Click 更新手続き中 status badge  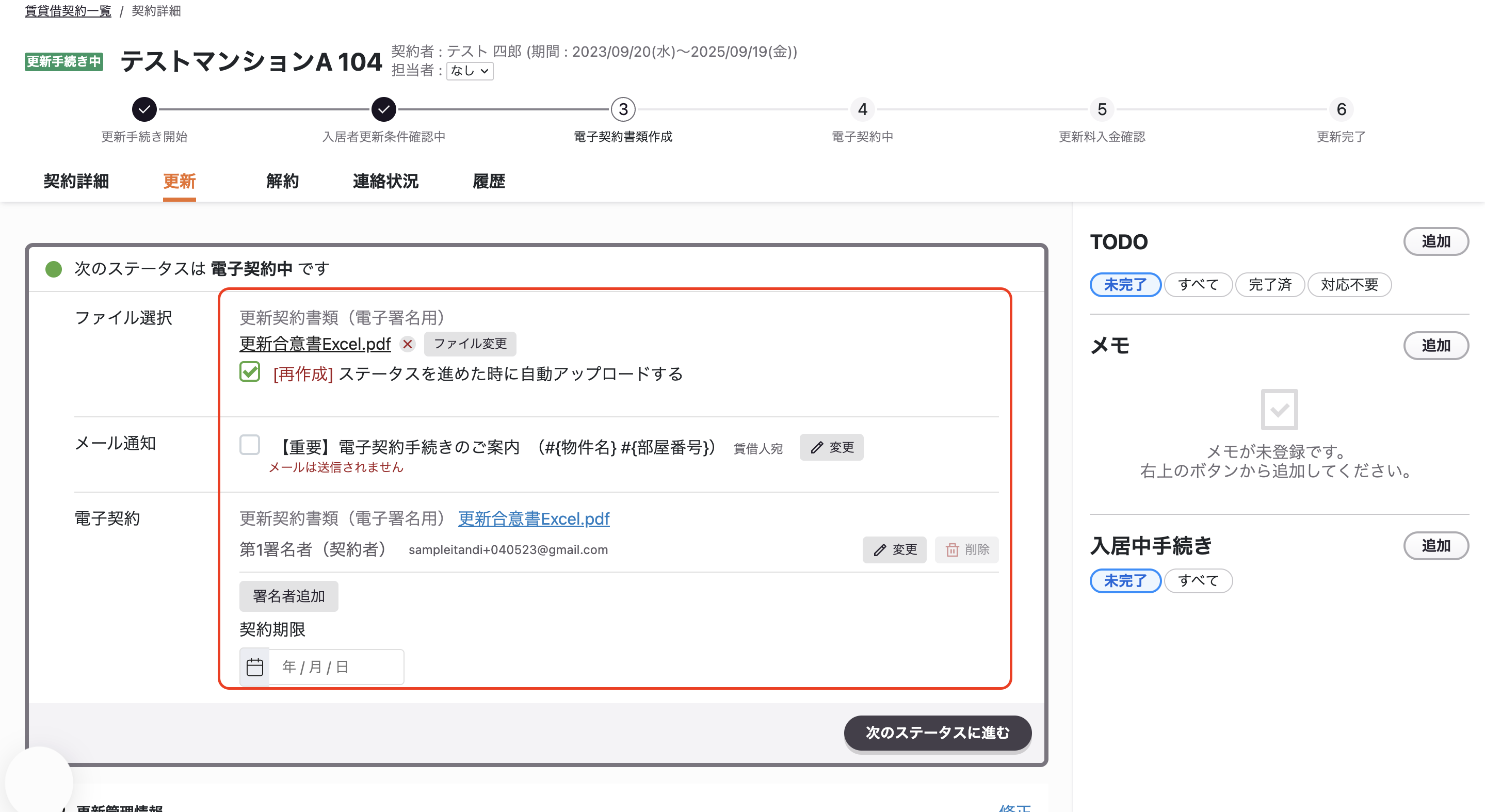(64, 62)
